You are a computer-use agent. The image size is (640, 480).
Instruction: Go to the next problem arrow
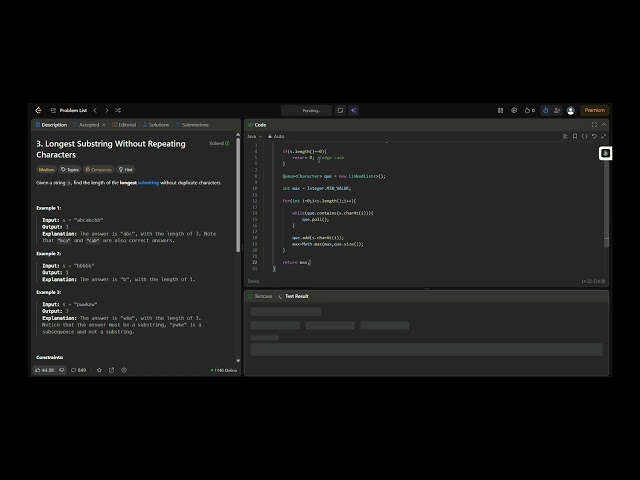107,110
